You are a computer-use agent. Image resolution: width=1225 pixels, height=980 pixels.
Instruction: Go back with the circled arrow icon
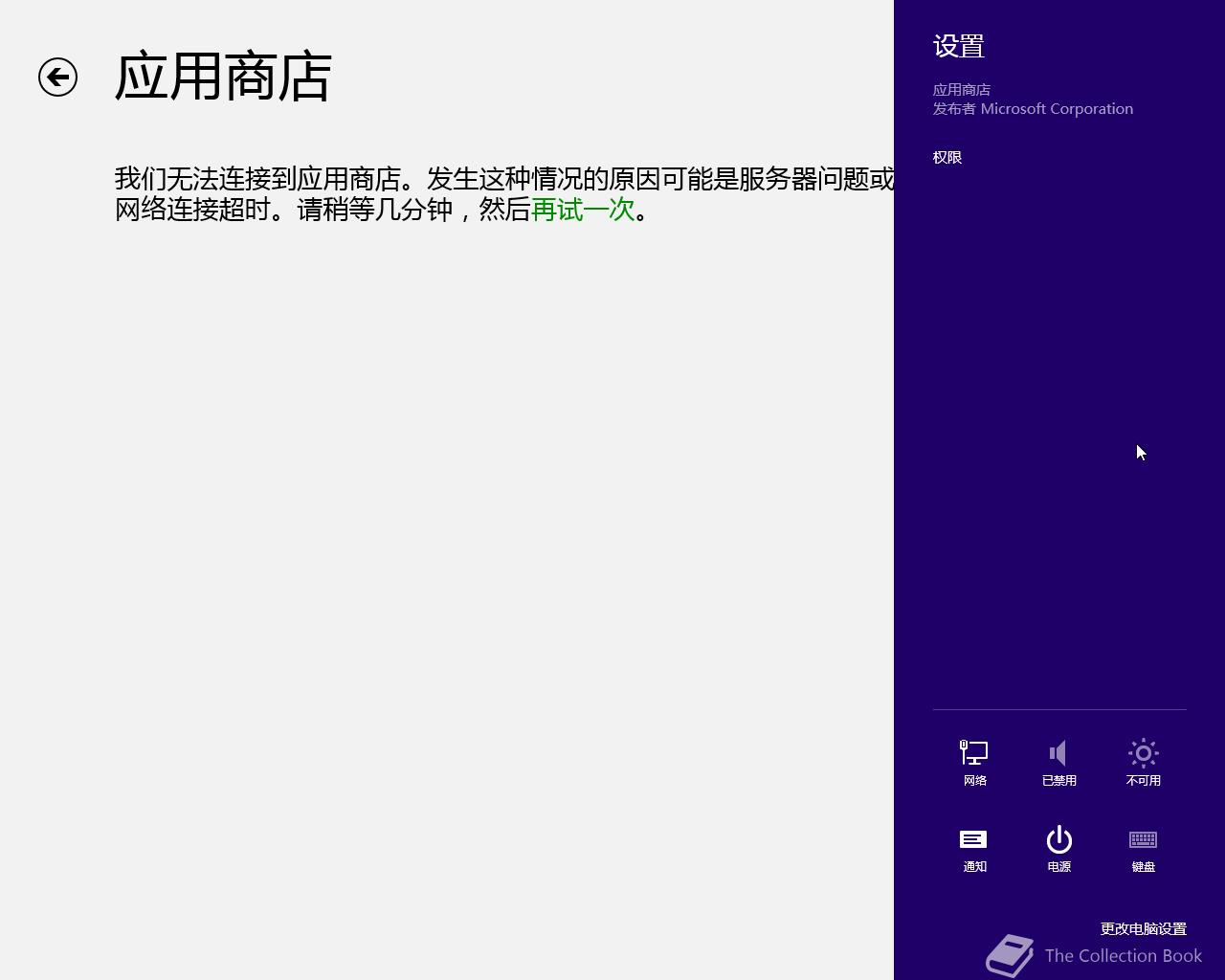coord(57,78)
